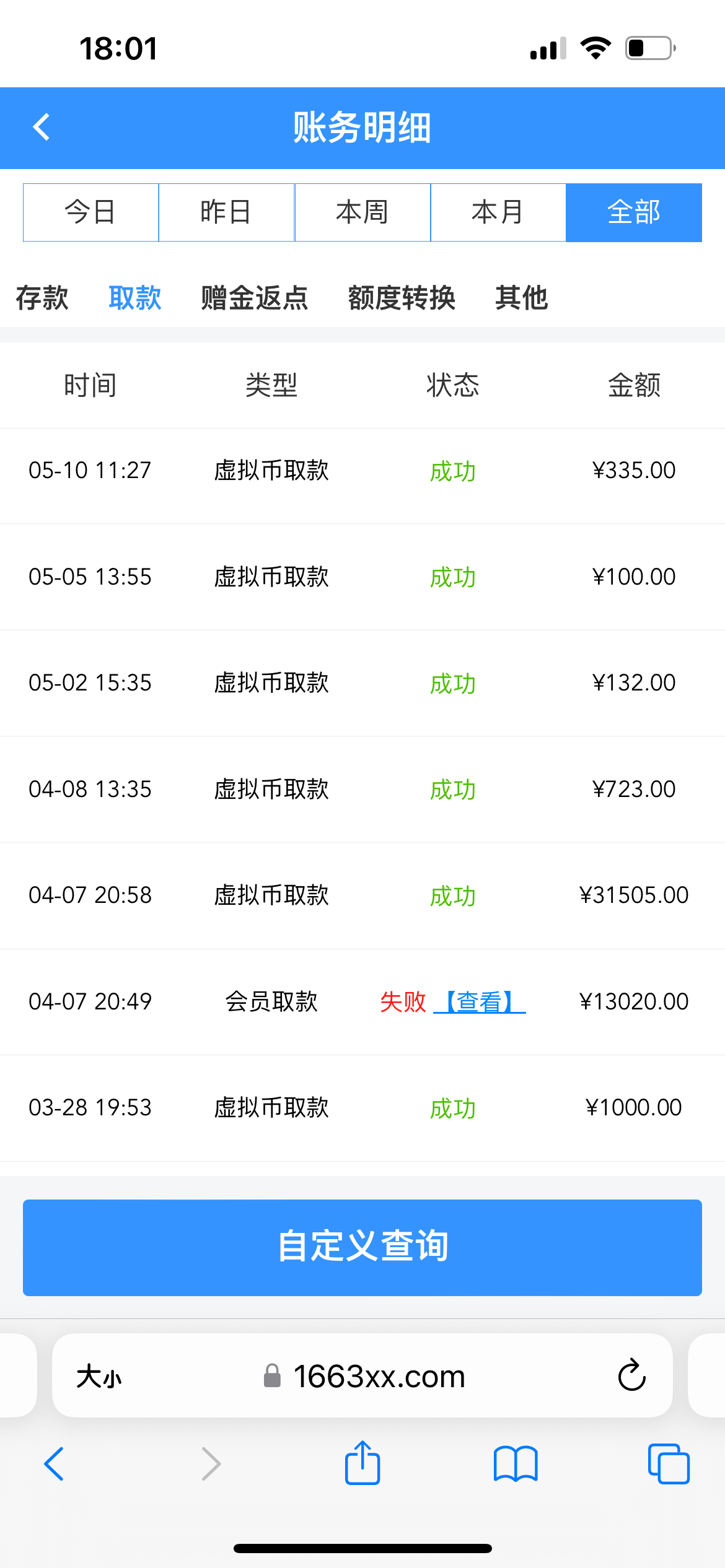Open the Safari tabs overview icon
Viewport: 725px width, 1568px height.
668,1464
